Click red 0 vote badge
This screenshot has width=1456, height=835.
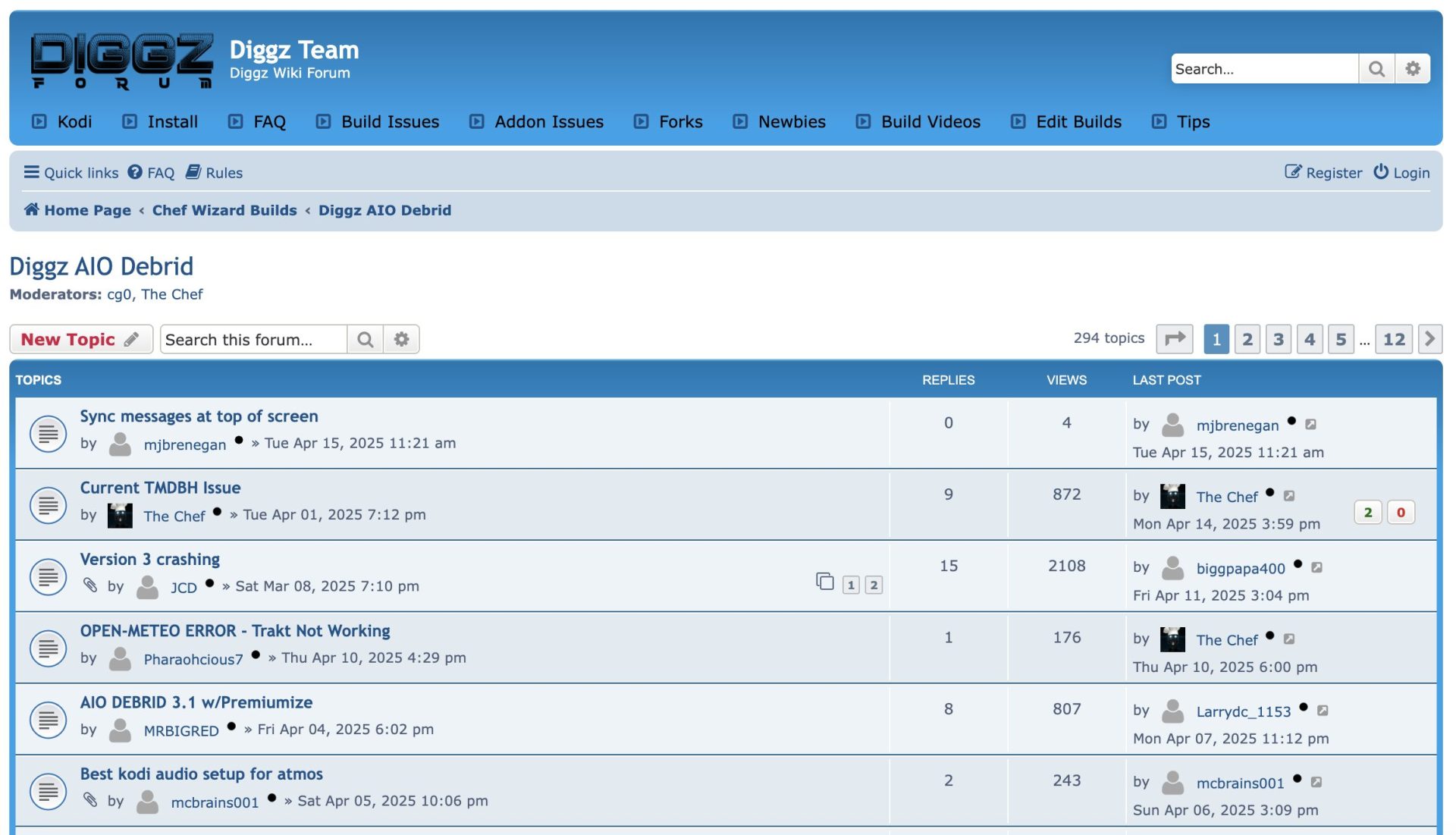point(1401,513)
